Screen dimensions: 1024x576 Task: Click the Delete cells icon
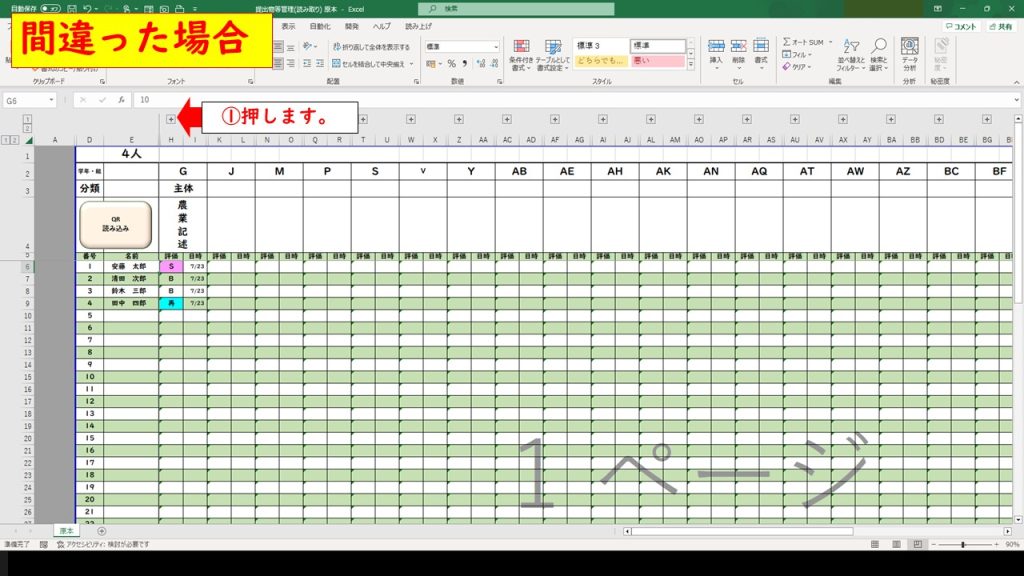(738, 47)
